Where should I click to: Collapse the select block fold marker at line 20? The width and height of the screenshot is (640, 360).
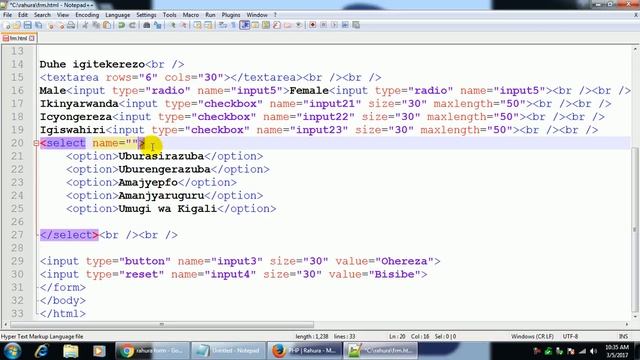click(36, 143)
